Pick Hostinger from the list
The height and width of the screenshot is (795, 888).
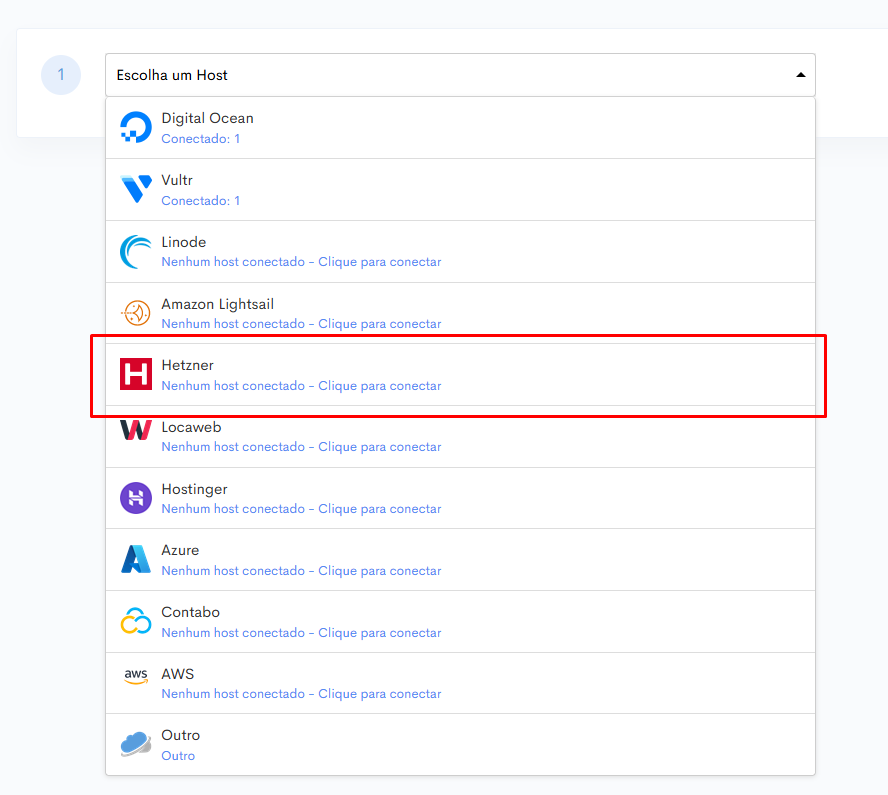click(x=194, y=489)
